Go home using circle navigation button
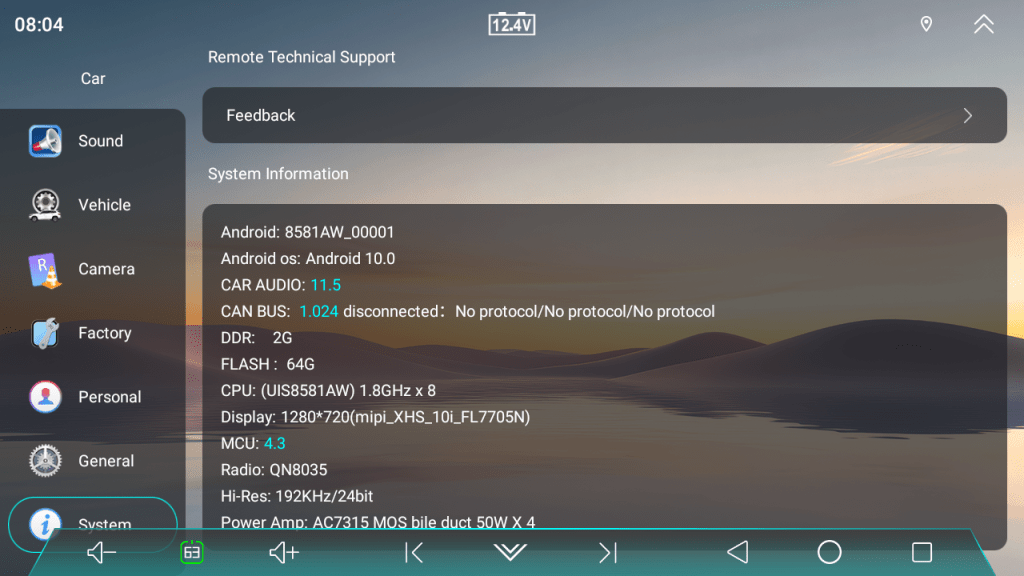 [x=829, y=552]
